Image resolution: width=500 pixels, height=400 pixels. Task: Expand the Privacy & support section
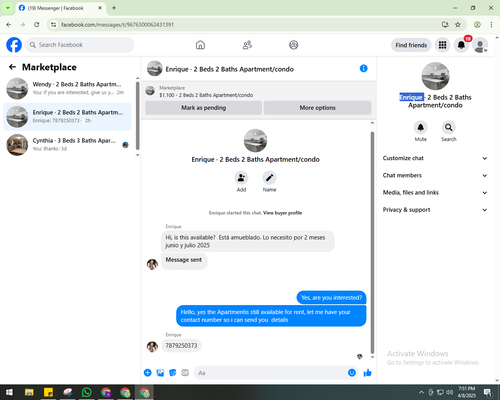435,210
